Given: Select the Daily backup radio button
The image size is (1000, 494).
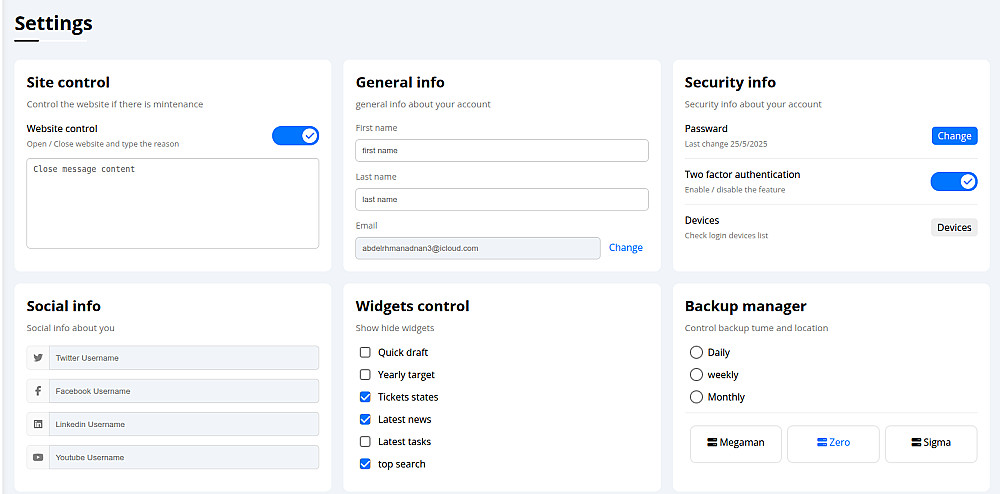Looking at the screenshot, I should click(696, 352).
